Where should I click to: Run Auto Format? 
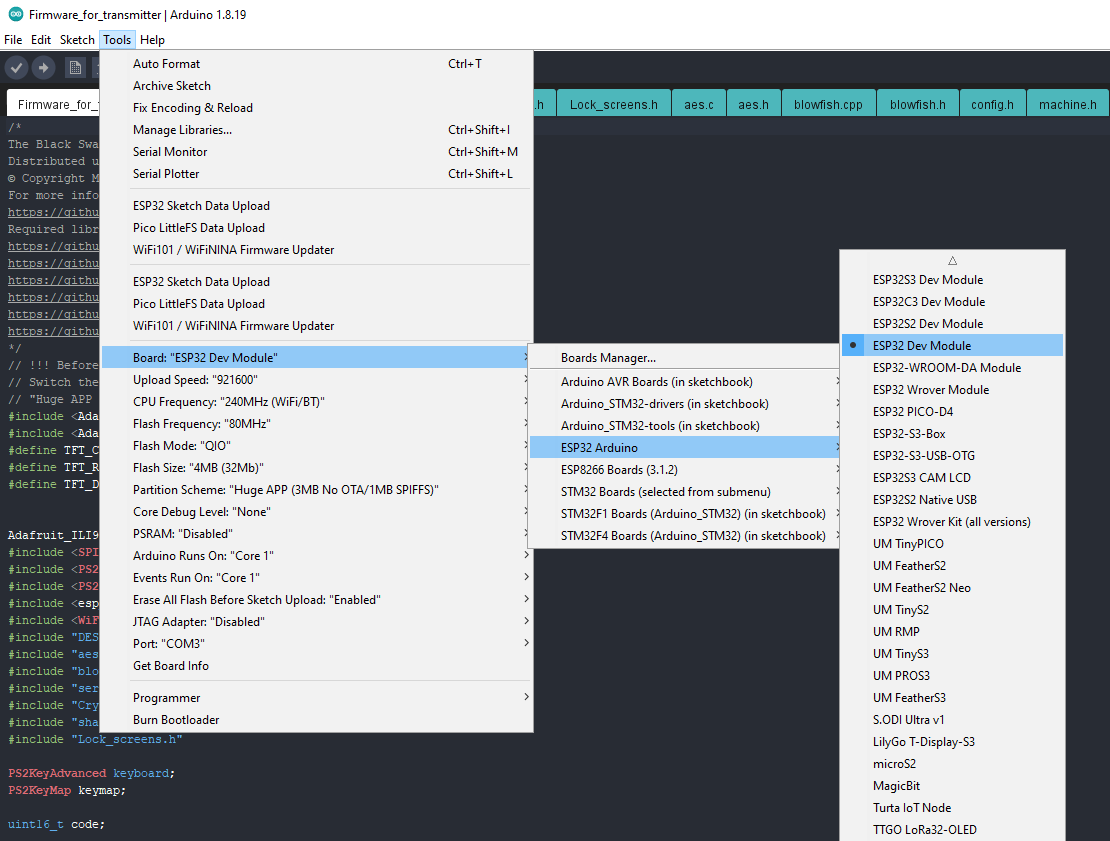click(316, 64)
